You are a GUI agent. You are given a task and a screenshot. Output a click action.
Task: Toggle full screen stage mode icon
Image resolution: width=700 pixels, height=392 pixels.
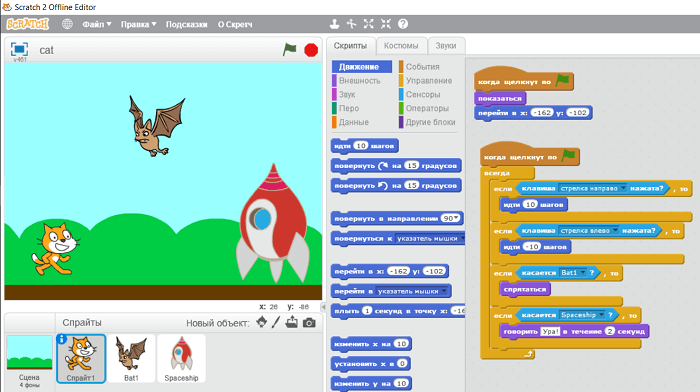[x=19, y=49]
